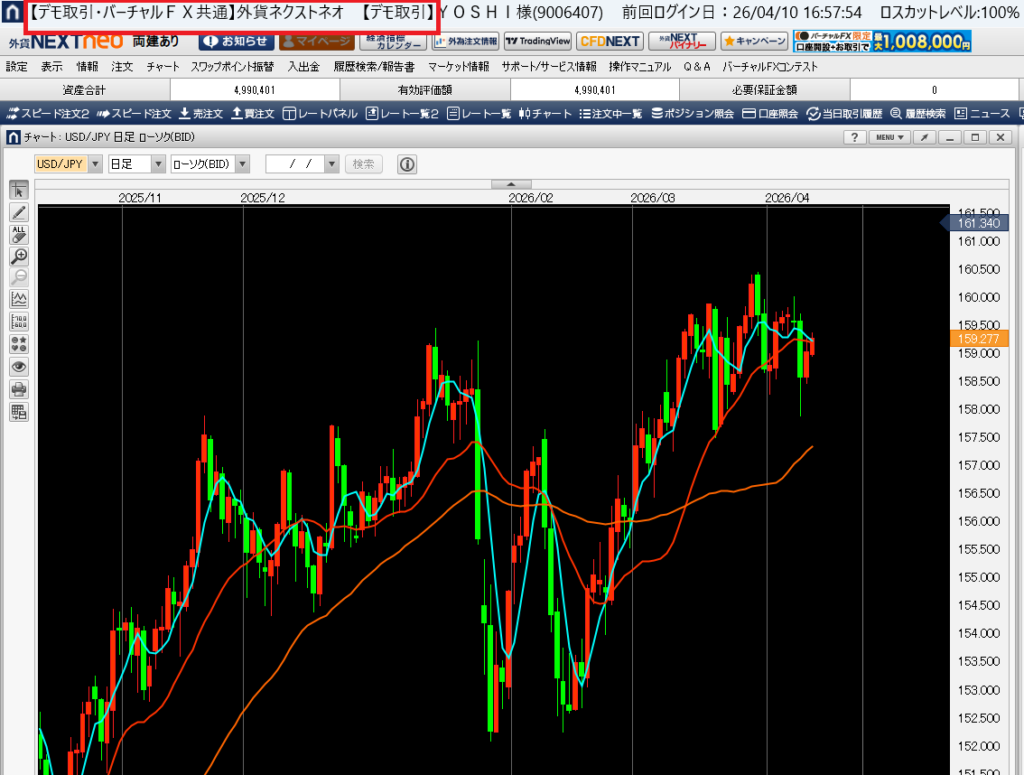Click the pin icon next to MENU
The height and width of the screenshot is (775, 1024).
[x=926, y=136]
